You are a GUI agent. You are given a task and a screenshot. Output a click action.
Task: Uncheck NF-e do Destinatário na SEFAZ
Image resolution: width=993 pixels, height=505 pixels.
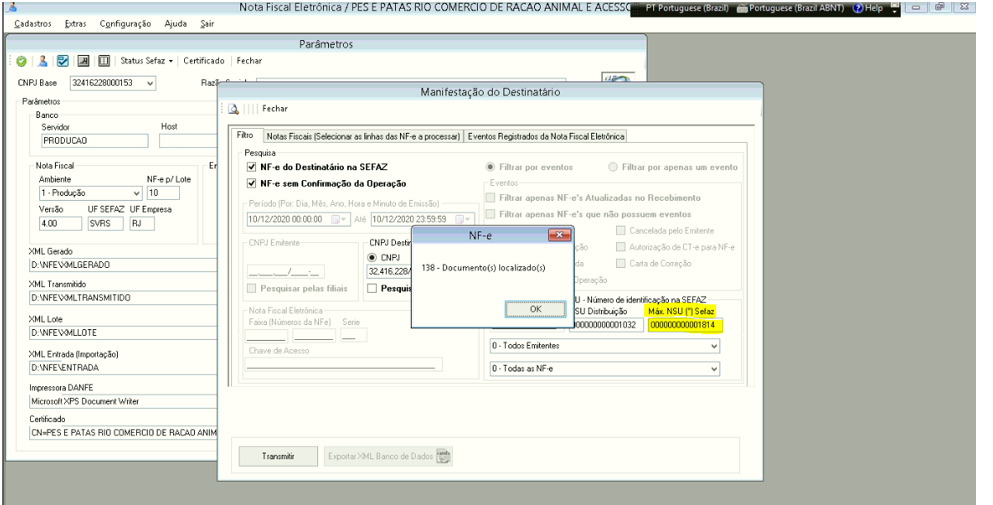pos(252,167)
